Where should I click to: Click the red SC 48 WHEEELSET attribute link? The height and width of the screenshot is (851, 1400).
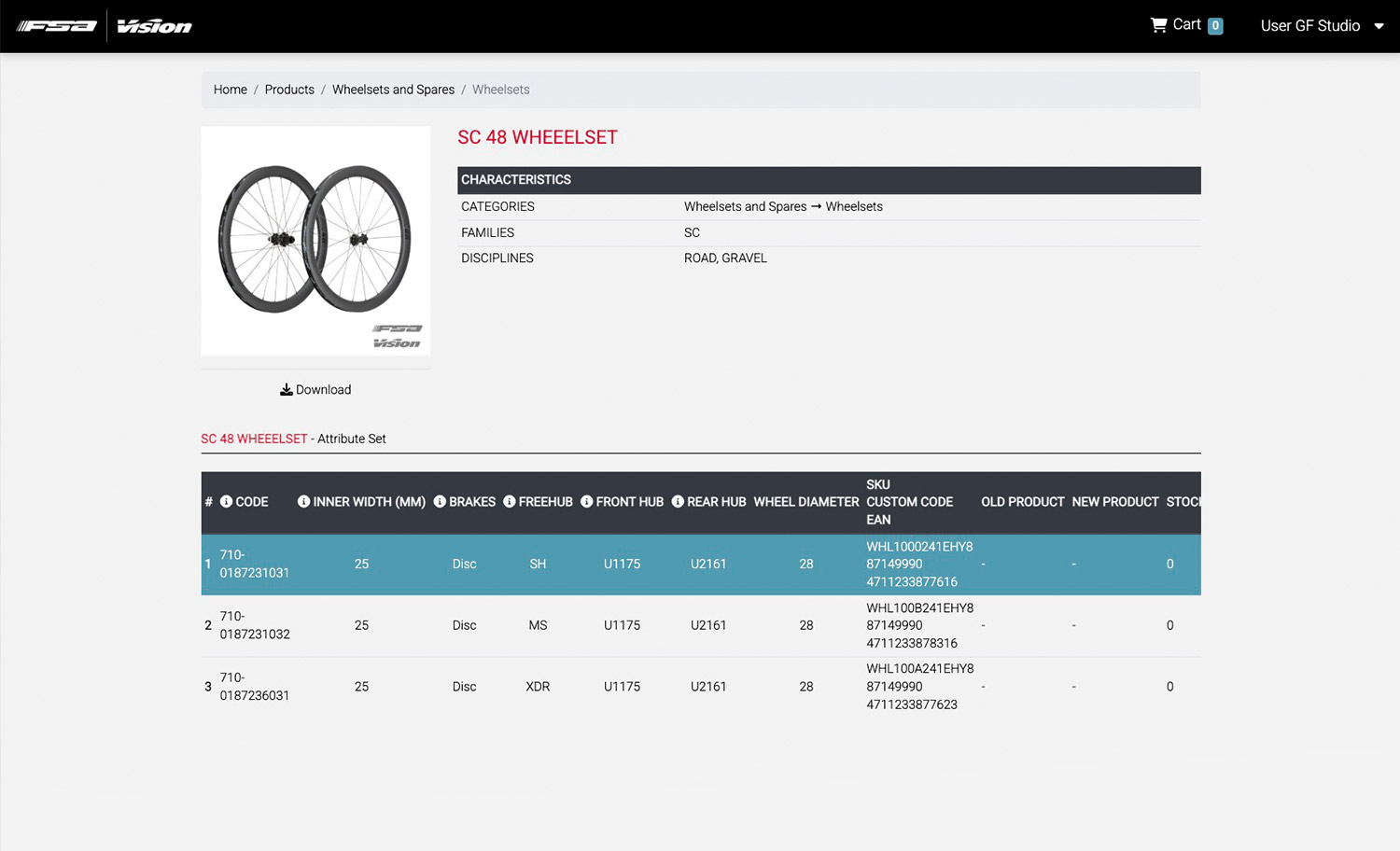(254, 439)
